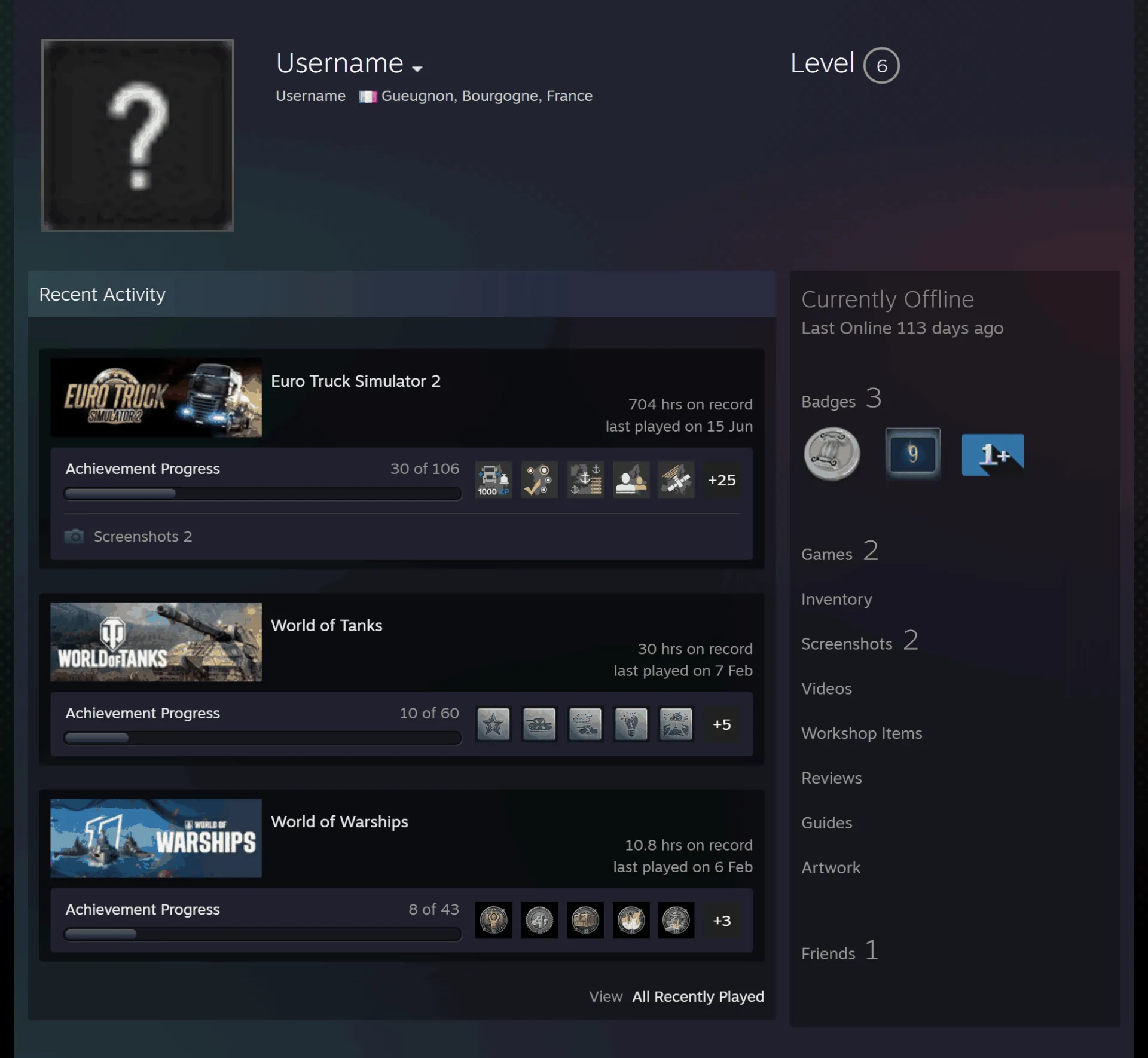This screenshot has height=1058, width=1148.
Task: Click the anchor port achievement icon in Euro Truck
Action: (585, 479)
